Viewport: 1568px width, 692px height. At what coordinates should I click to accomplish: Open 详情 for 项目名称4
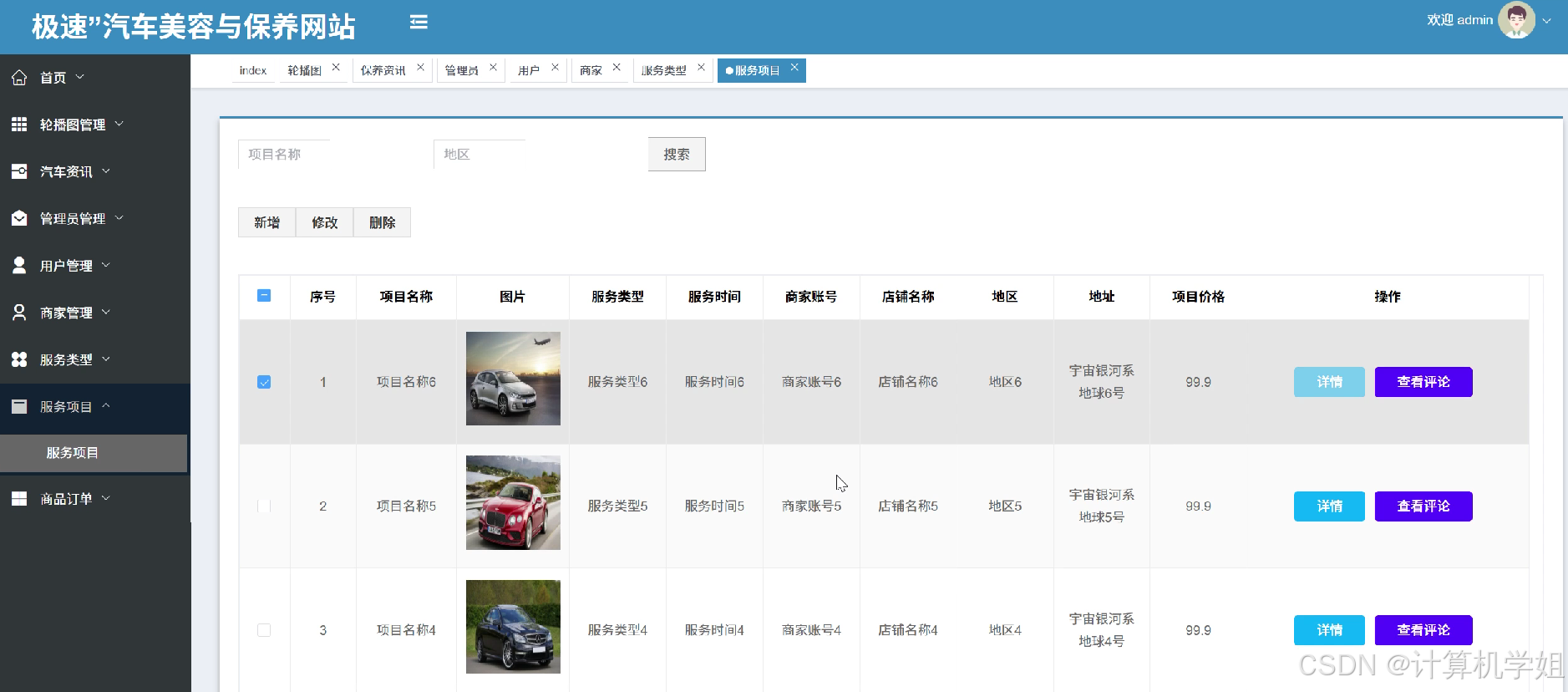1329,630
